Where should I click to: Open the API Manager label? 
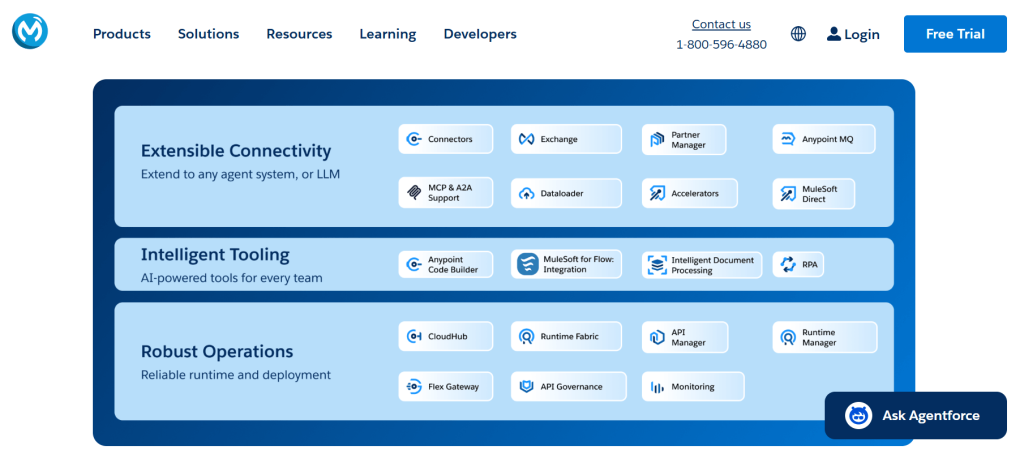point(688,338)
